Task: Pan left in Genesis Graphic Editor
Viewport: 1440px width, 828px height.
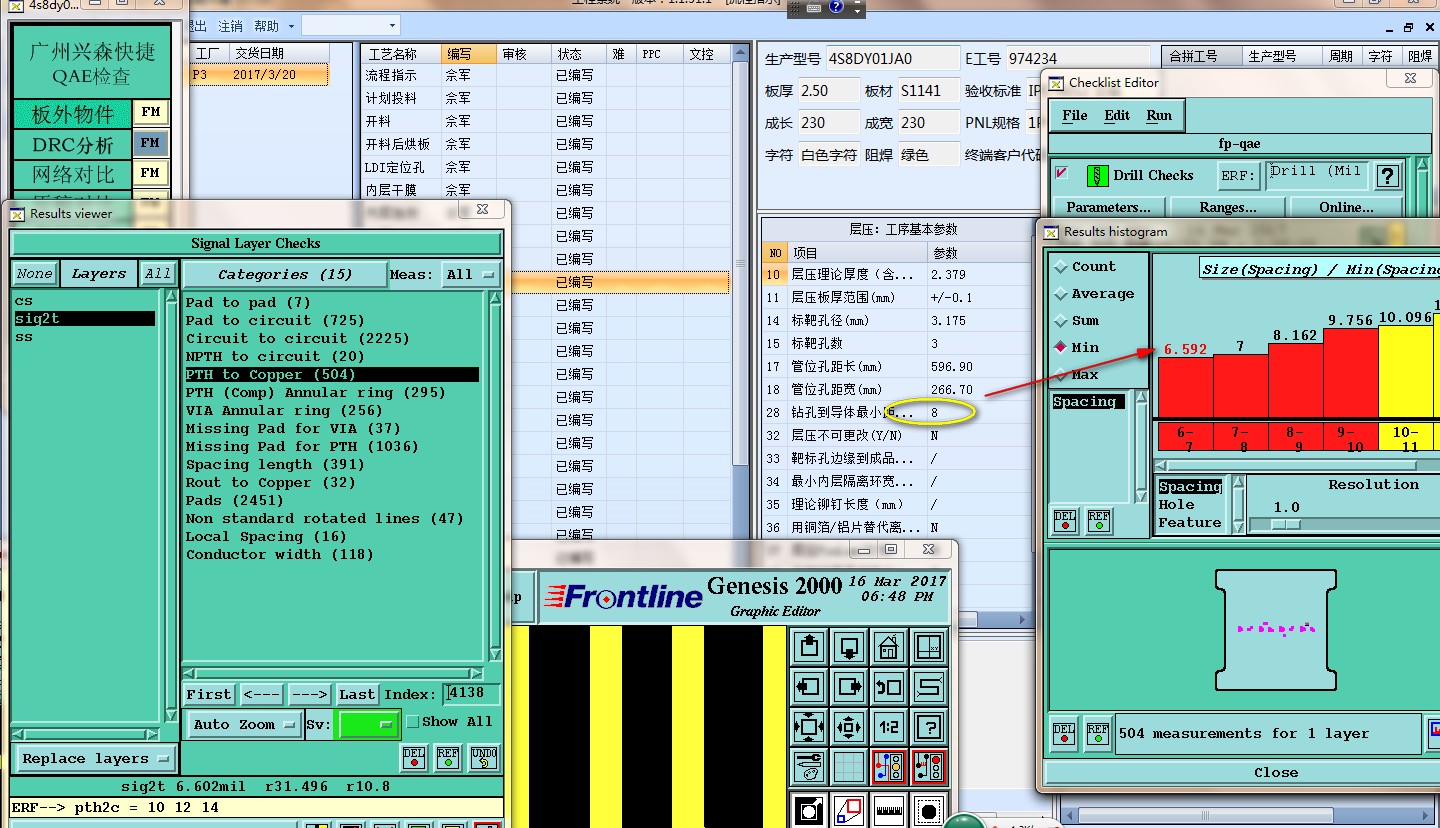Action: click(x=808, y=687)
